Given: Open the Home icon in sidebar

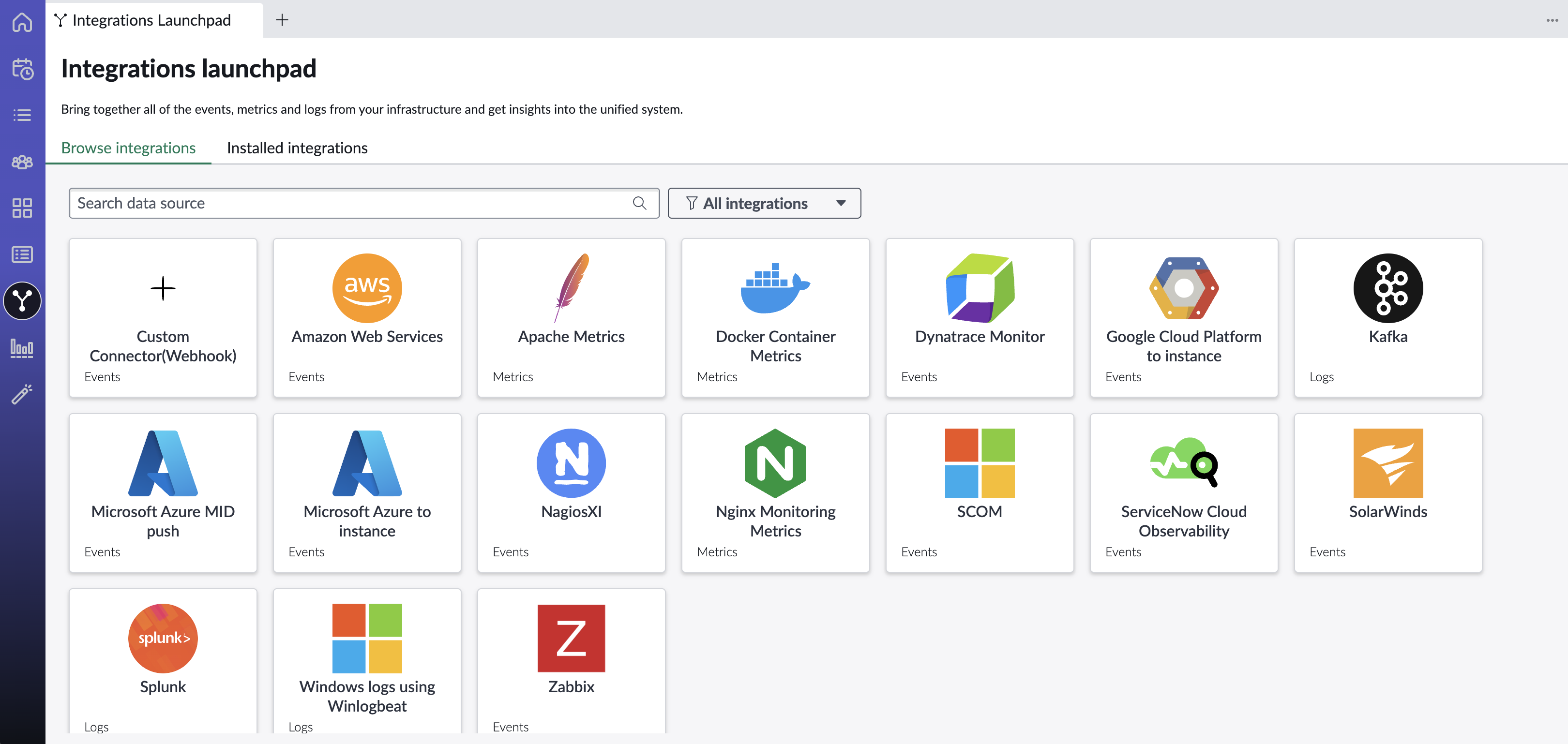Looking at the screenshot, I should [x=23, y=22].
